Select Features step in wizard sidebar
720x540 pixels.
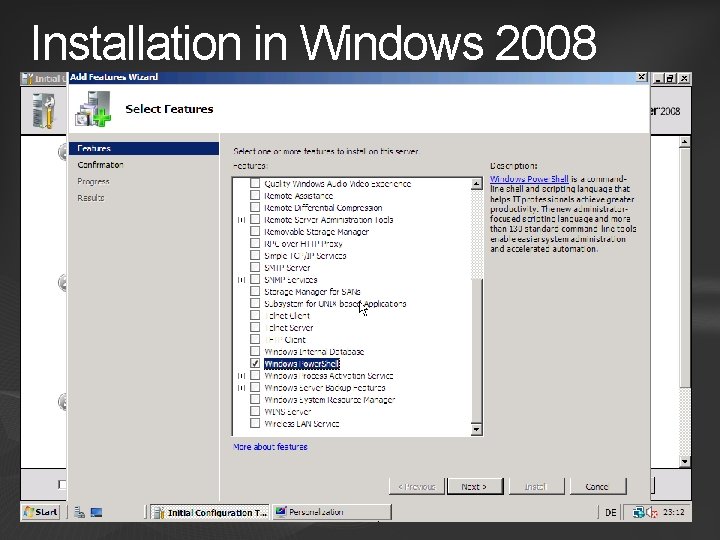pyautogui.click(x=144, y=148)
